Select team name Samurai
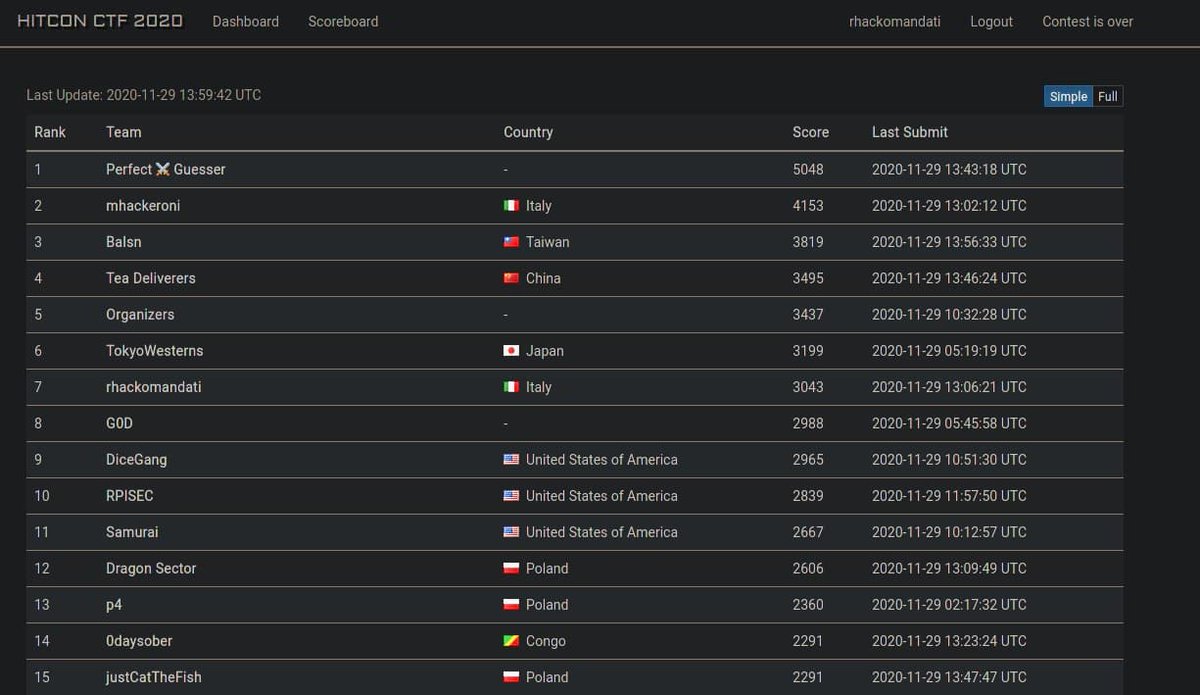The width and height of the screenshot is (1200, 695). click(x=132, y=532)
